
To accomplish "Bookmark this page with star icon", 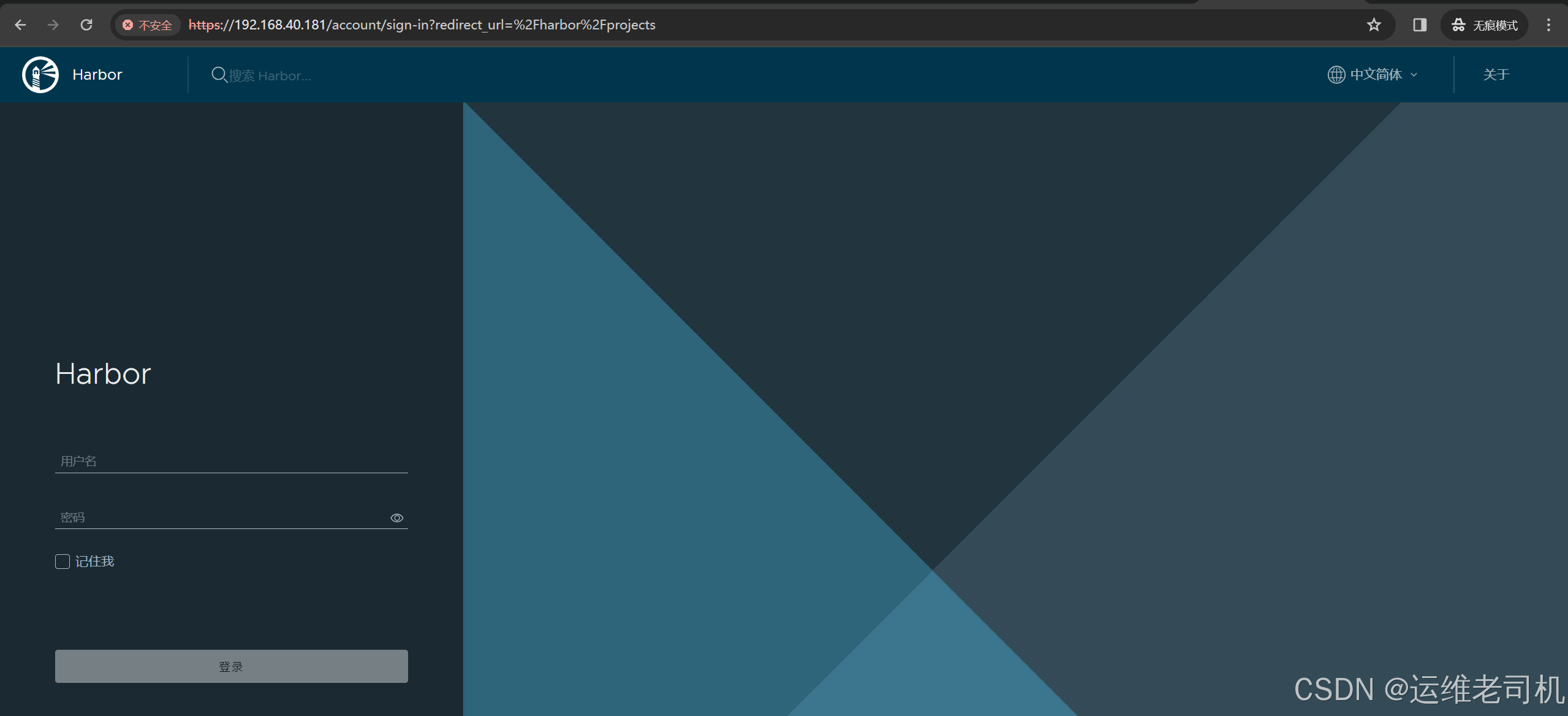I will click(1374, 25).
